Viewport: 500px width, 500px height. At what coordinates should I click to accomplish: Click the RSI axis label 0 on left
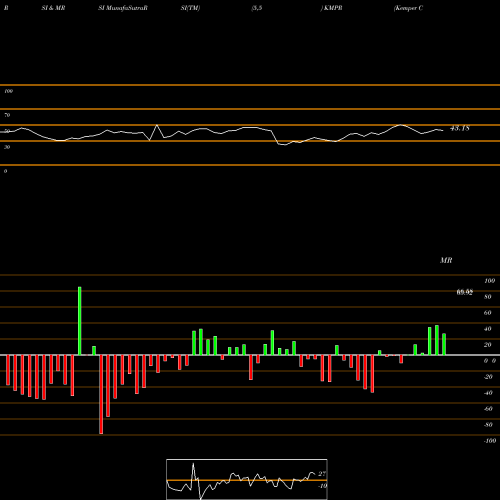pyautogui.click(x=5, y=171)
